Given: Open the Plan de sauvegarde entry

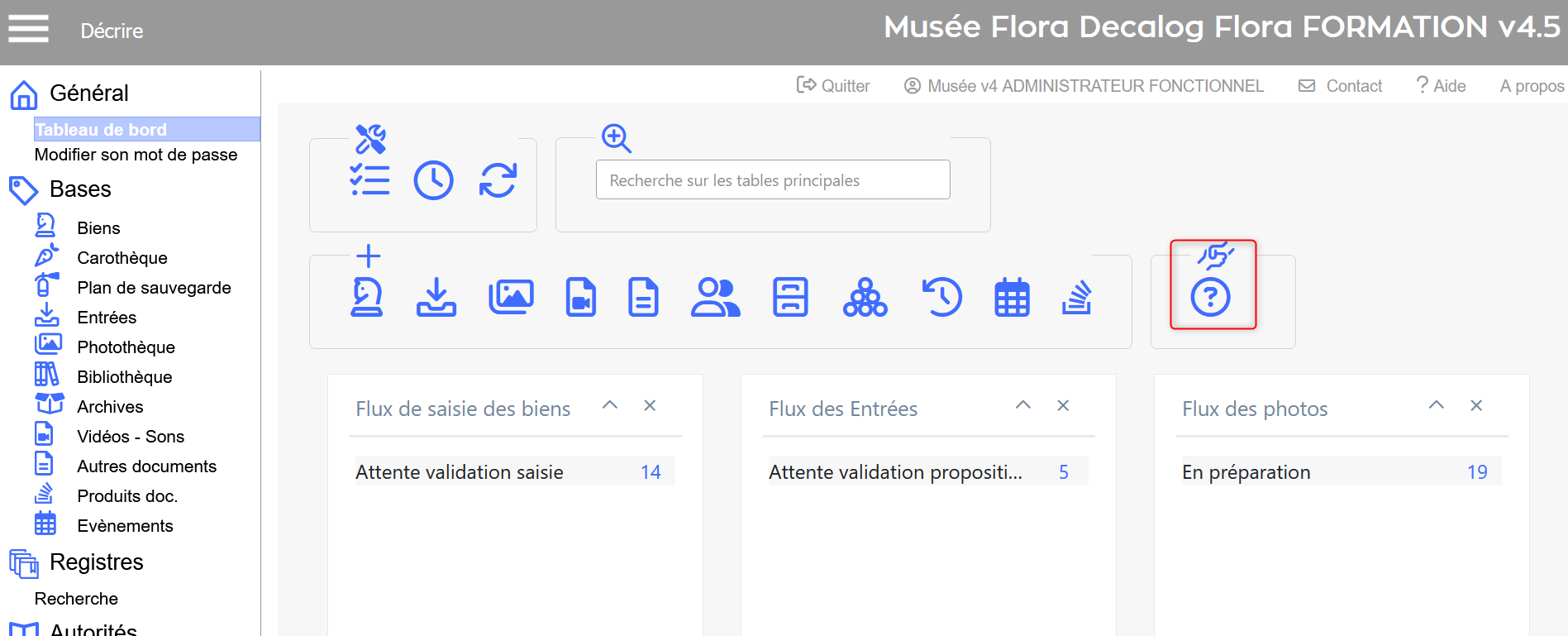Looking at the screenshot, I should click(154, 288).
